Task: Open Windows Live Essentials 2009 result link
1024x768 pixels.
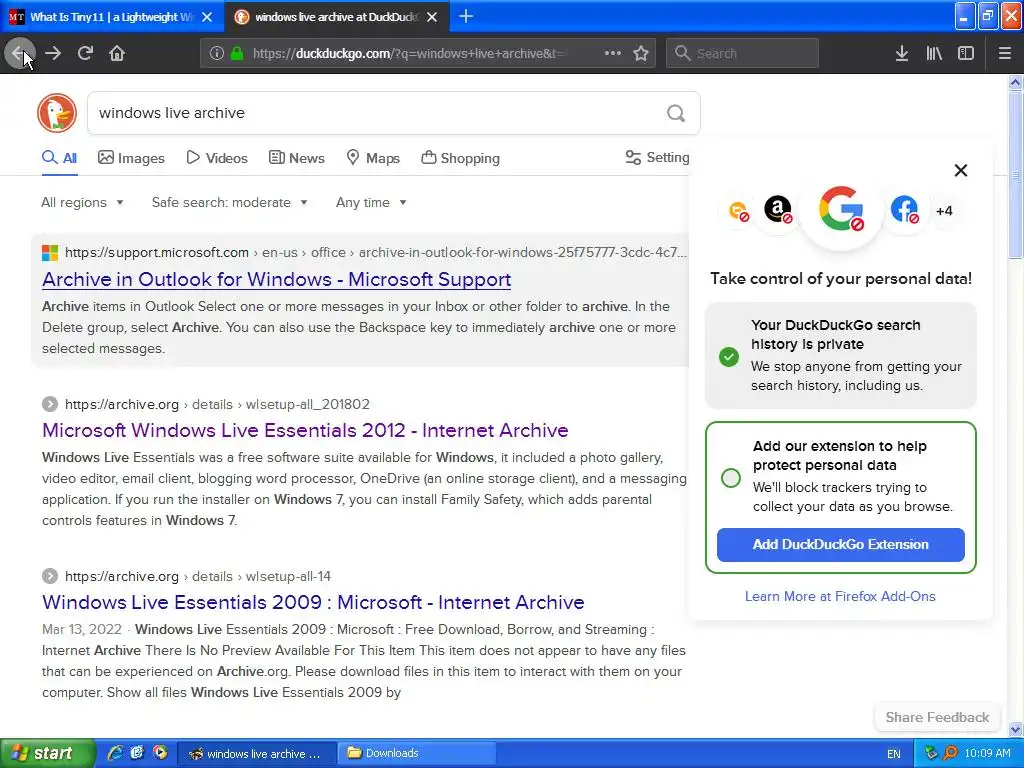Action: 313,602
